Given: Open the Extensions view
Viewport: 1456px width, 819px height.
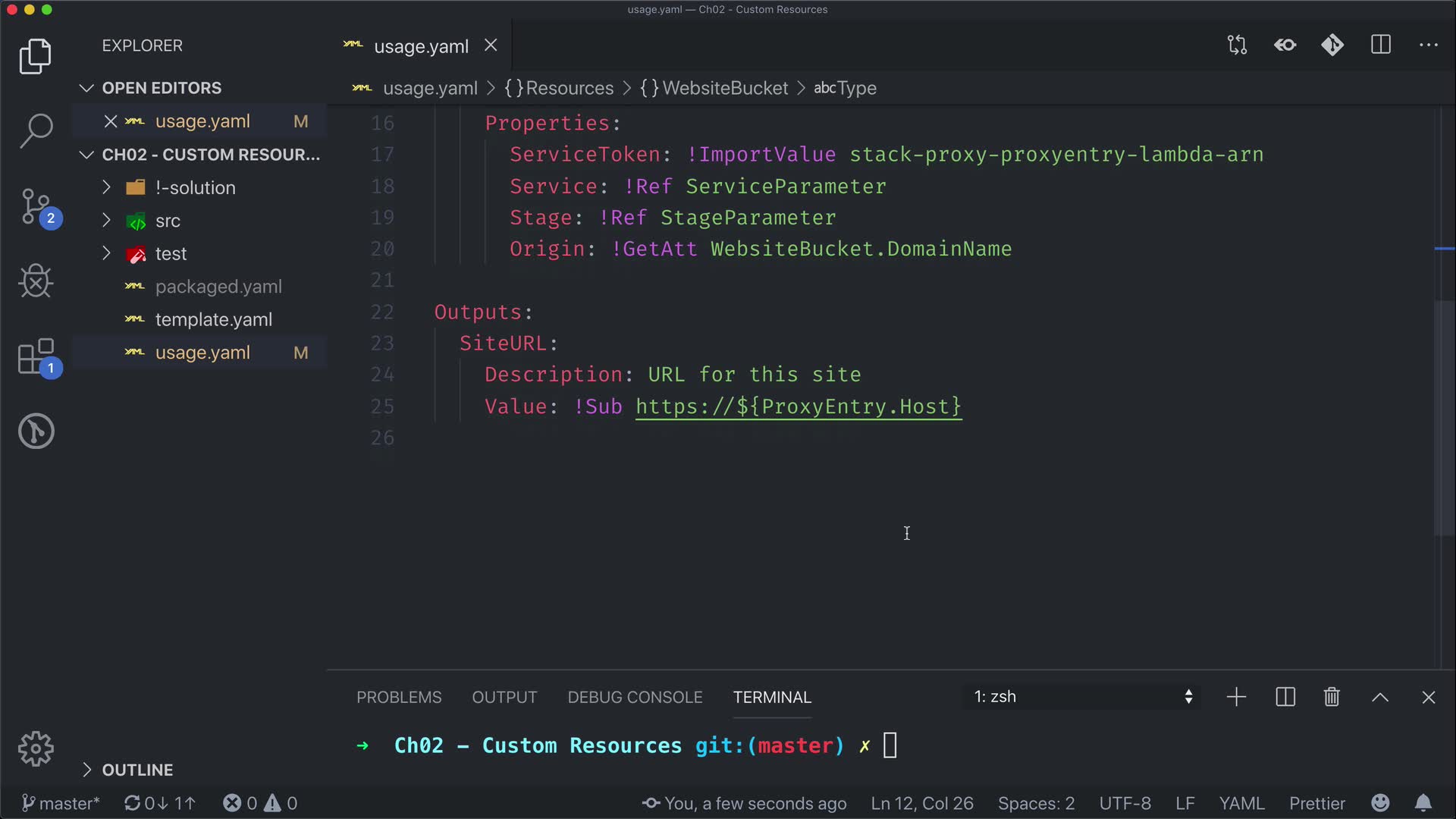Looking at the screenshot, I should (36, 356).
